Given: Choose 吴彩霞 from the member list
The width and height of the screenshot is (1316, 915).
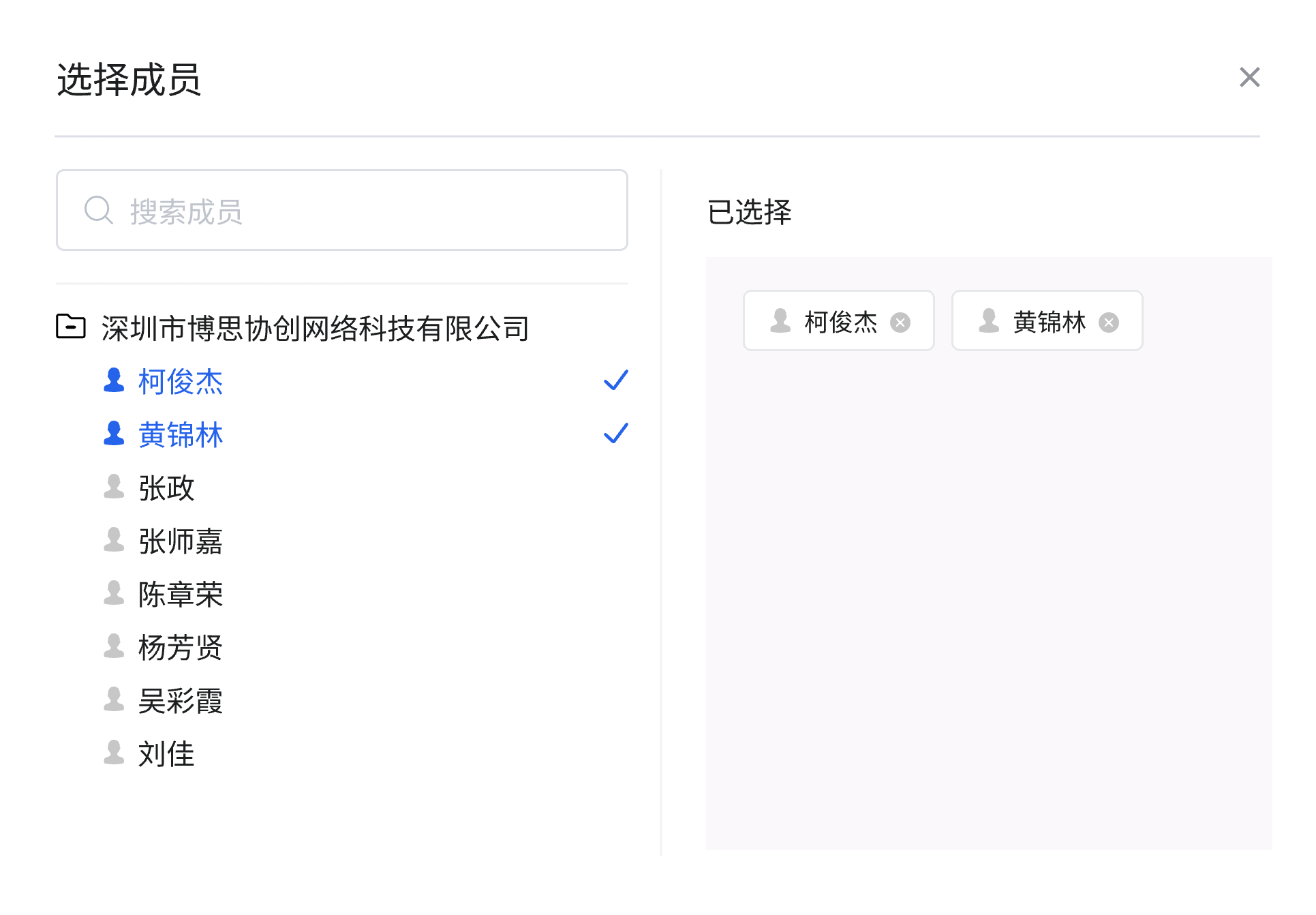Looking at the screenshot, I should [x=181, y=701].
